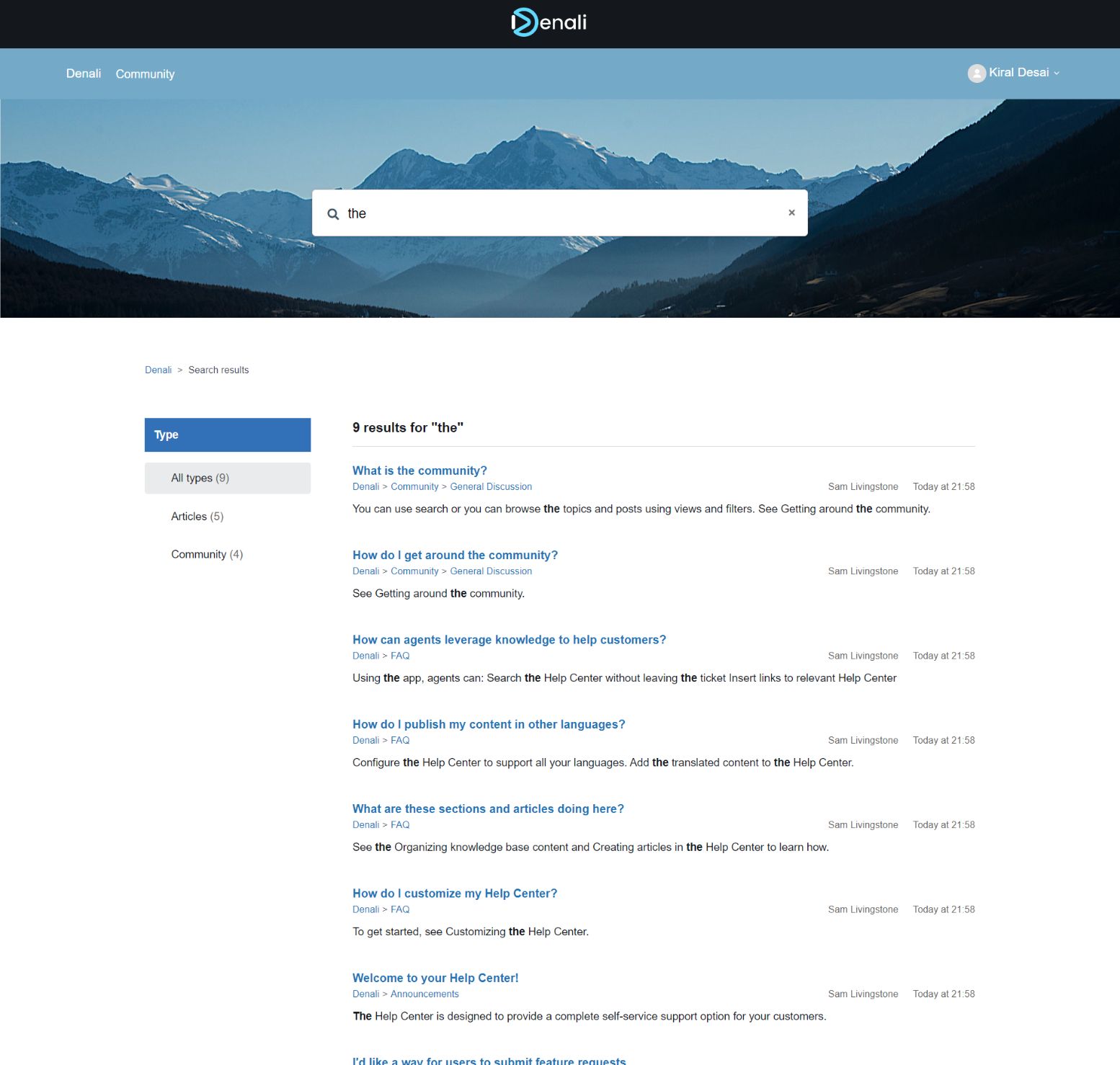Viewport: 1120px width, 1065px height.
Task: Clear the search field with X
Action: [x=791, y=213]
